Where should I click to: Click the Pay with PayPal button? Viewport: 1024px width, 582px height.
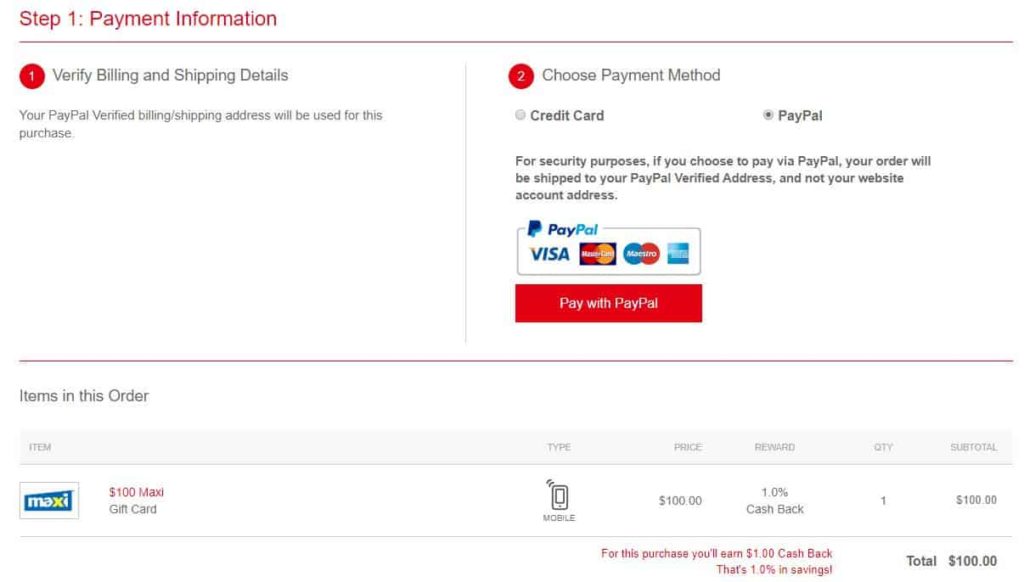point(608,303)
